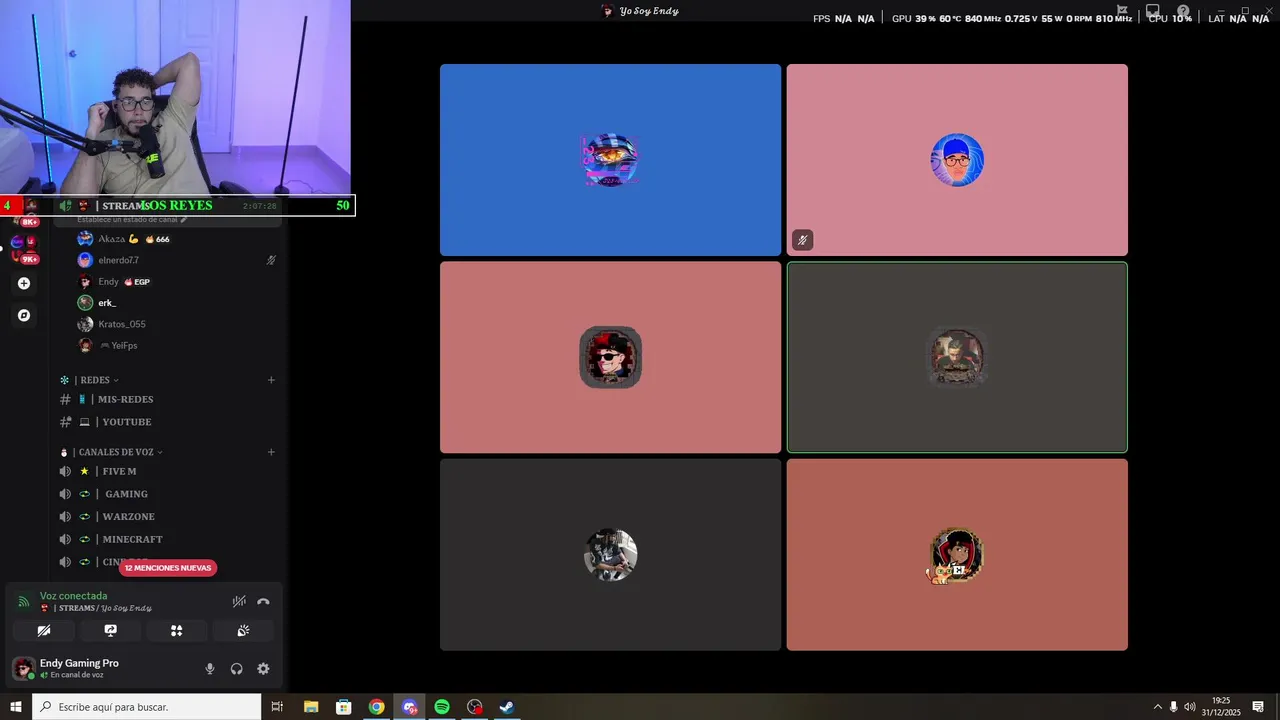Share your screen button
Viewport: 1280px width, 720px height.
point(110,631)
